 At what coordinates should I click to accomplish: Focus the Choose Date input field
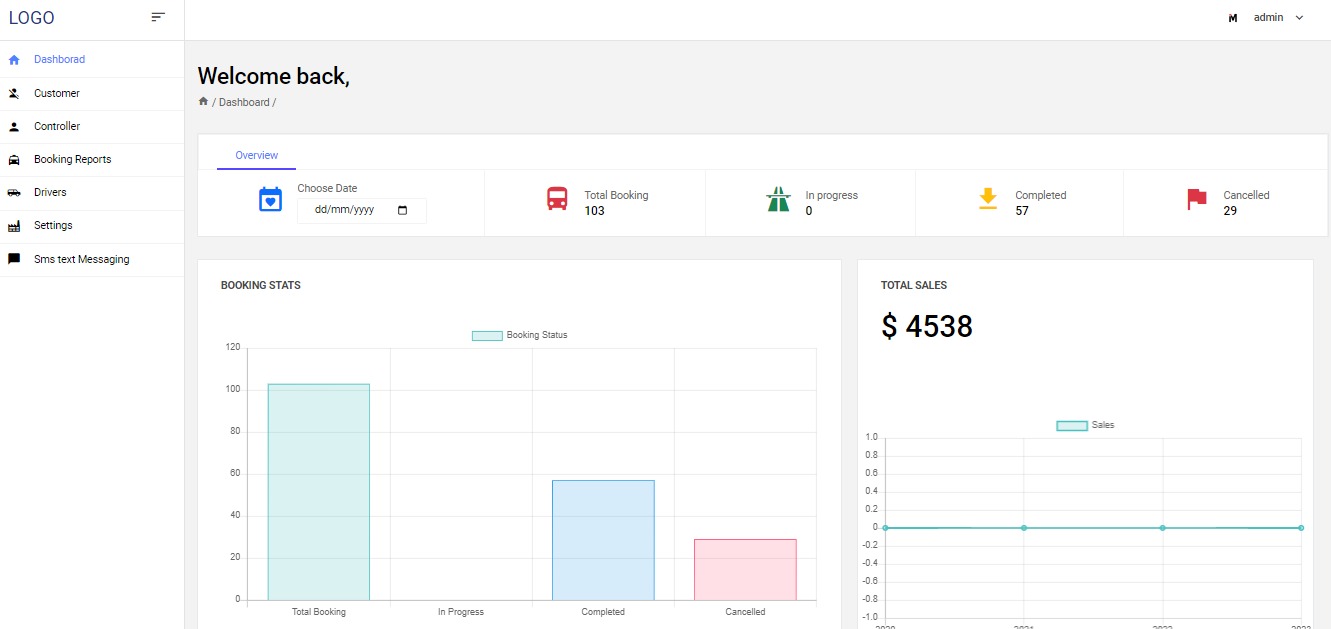pos(362,211)
